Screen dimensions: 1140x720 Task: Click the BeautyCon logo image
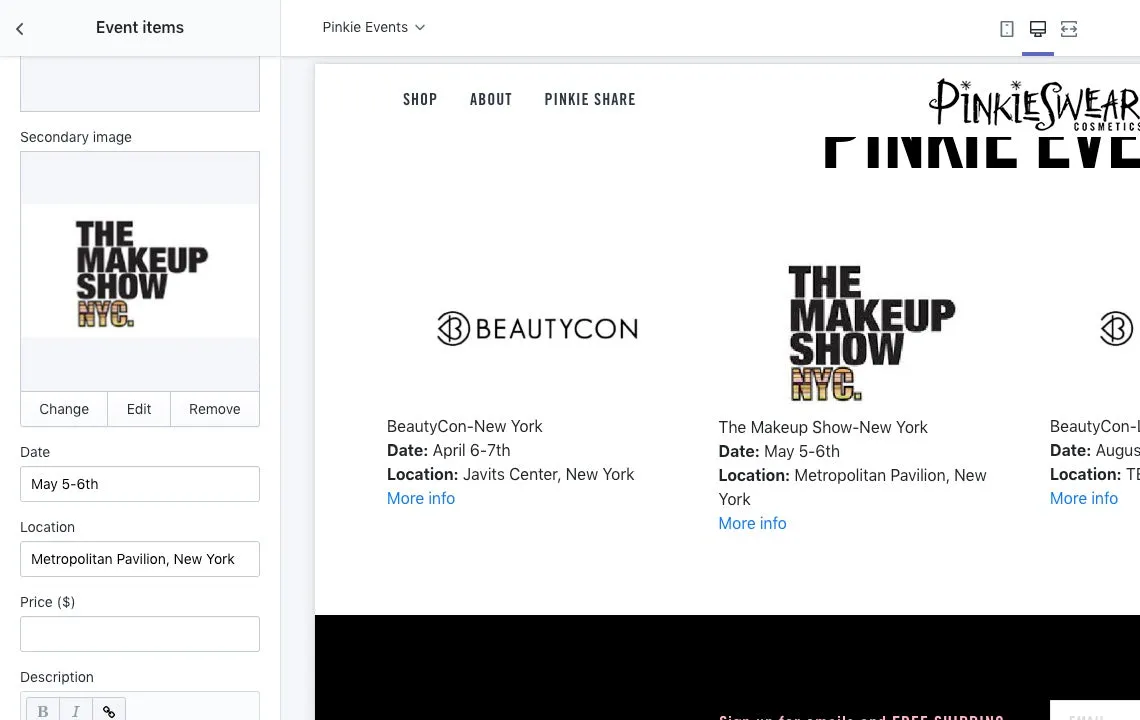click(x=537, y=328)
